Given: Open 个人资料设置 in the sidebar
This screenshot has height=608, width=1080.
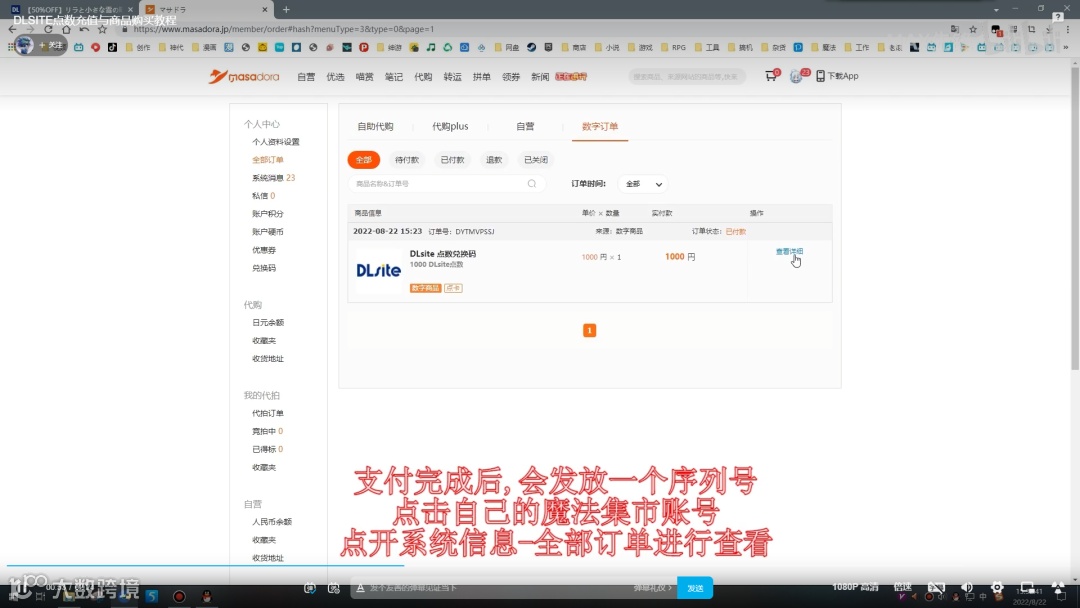Looking at the screenshot, I should 276,142.
